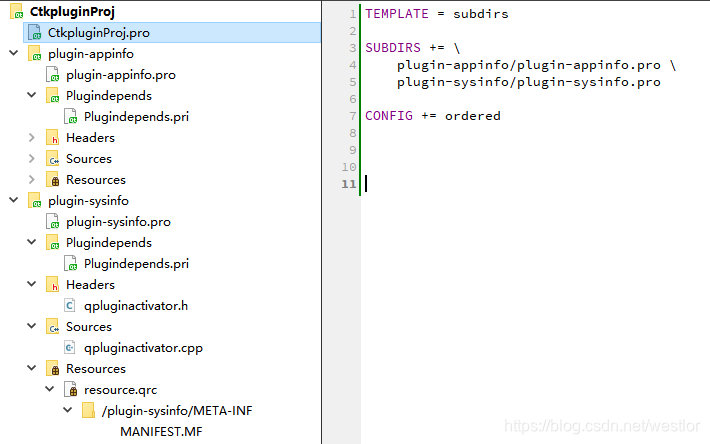Click the Resources folder icon under plugin-sysinfo
The height and width of the screenshot is (444, 710).
pos(53,369)
